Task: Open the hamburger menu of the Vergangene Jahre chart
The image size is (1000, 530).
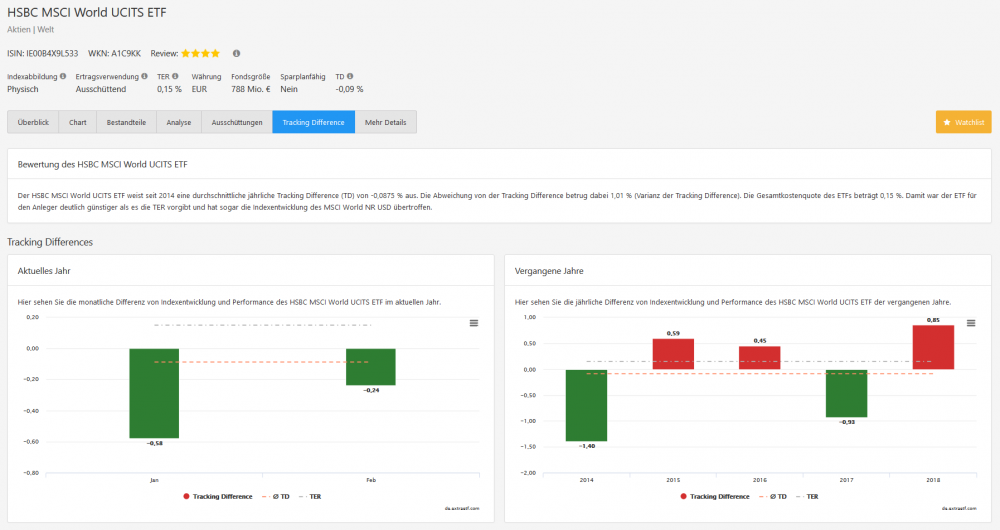Action: coord(970,322)
